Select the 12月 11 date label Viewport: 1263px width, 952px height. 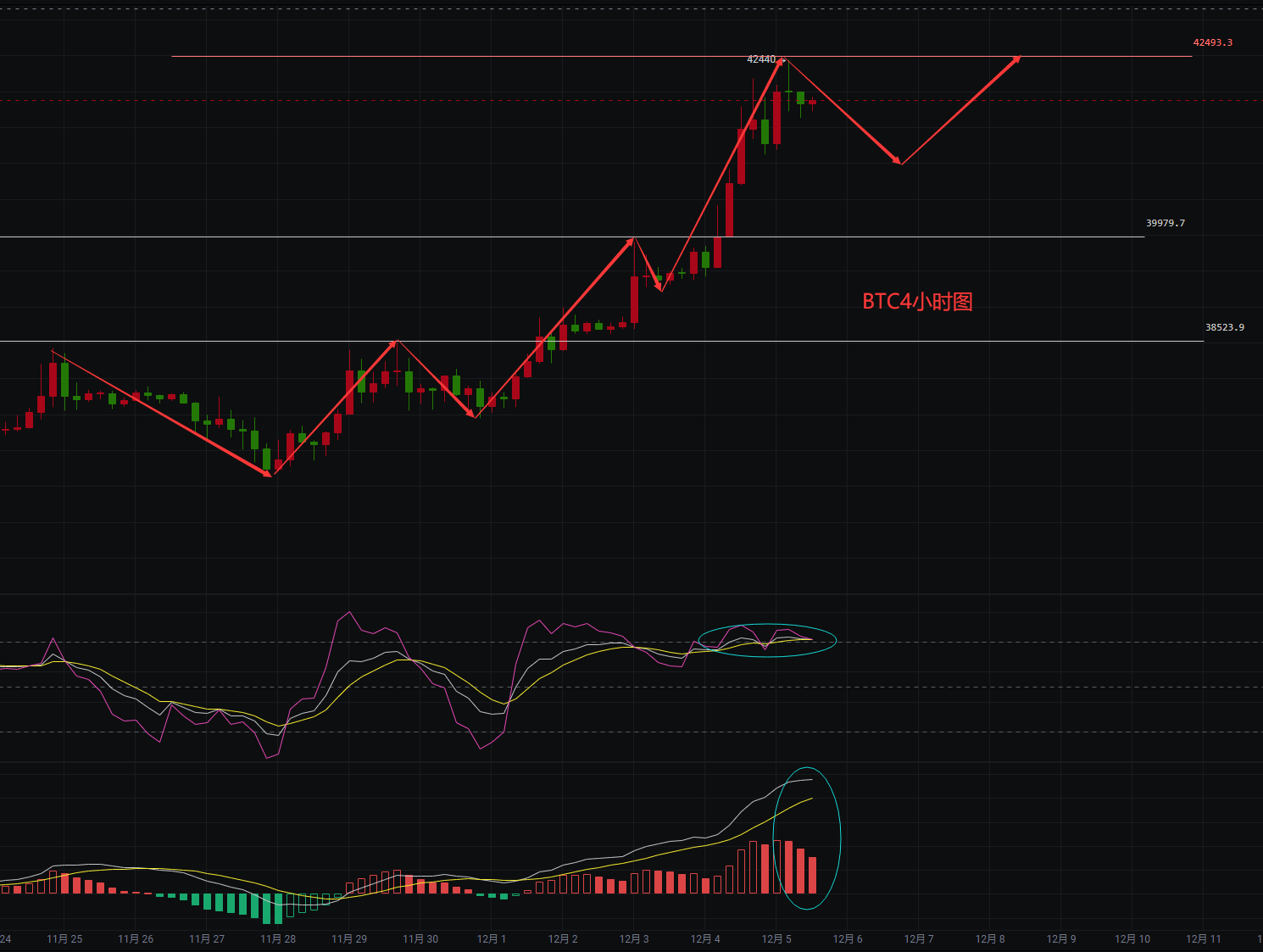click(1204, 938)
